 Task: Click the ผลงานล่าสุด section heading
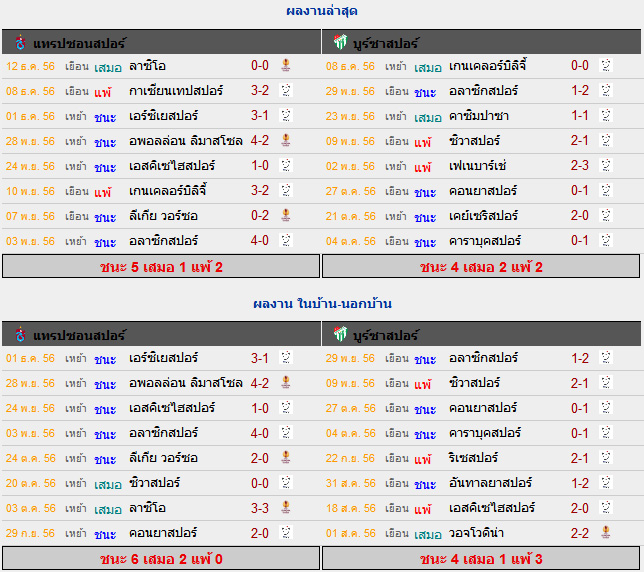click(322, 11)
